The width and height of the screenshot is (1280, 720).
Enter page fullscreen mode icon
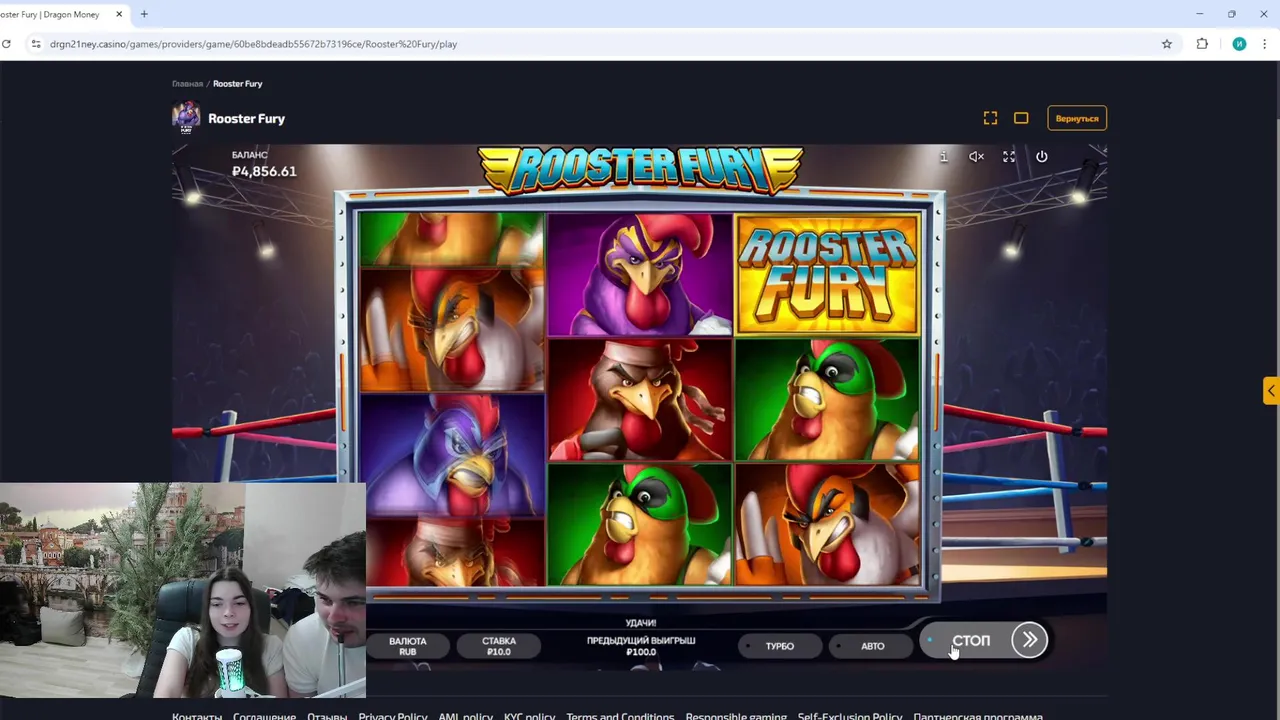(x=990, y=118)
